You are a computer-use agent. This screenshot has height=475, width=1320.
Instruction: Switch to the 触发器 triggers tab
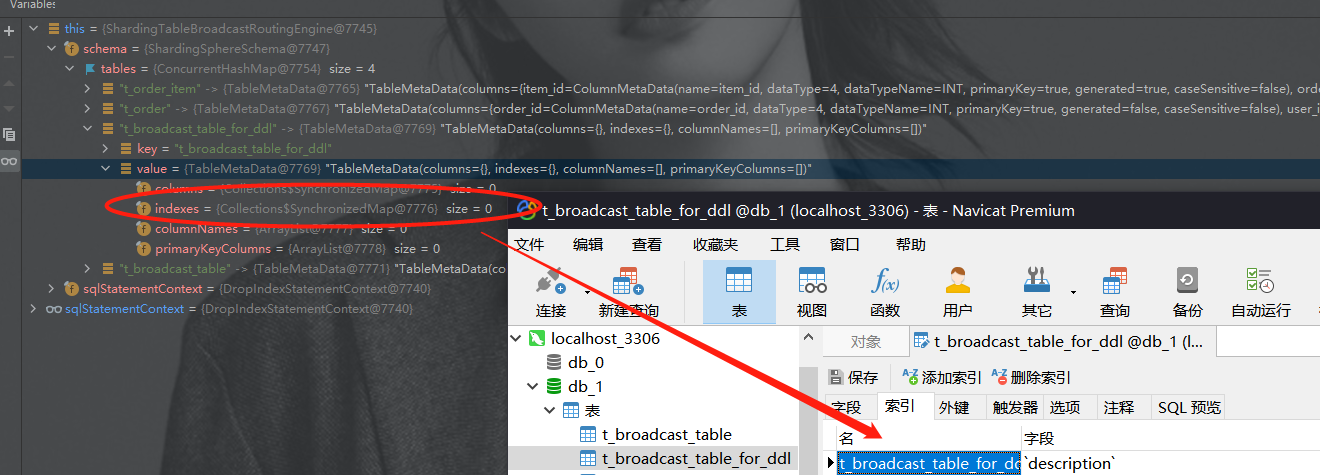pyautogui.click(x=1015, y=407)
